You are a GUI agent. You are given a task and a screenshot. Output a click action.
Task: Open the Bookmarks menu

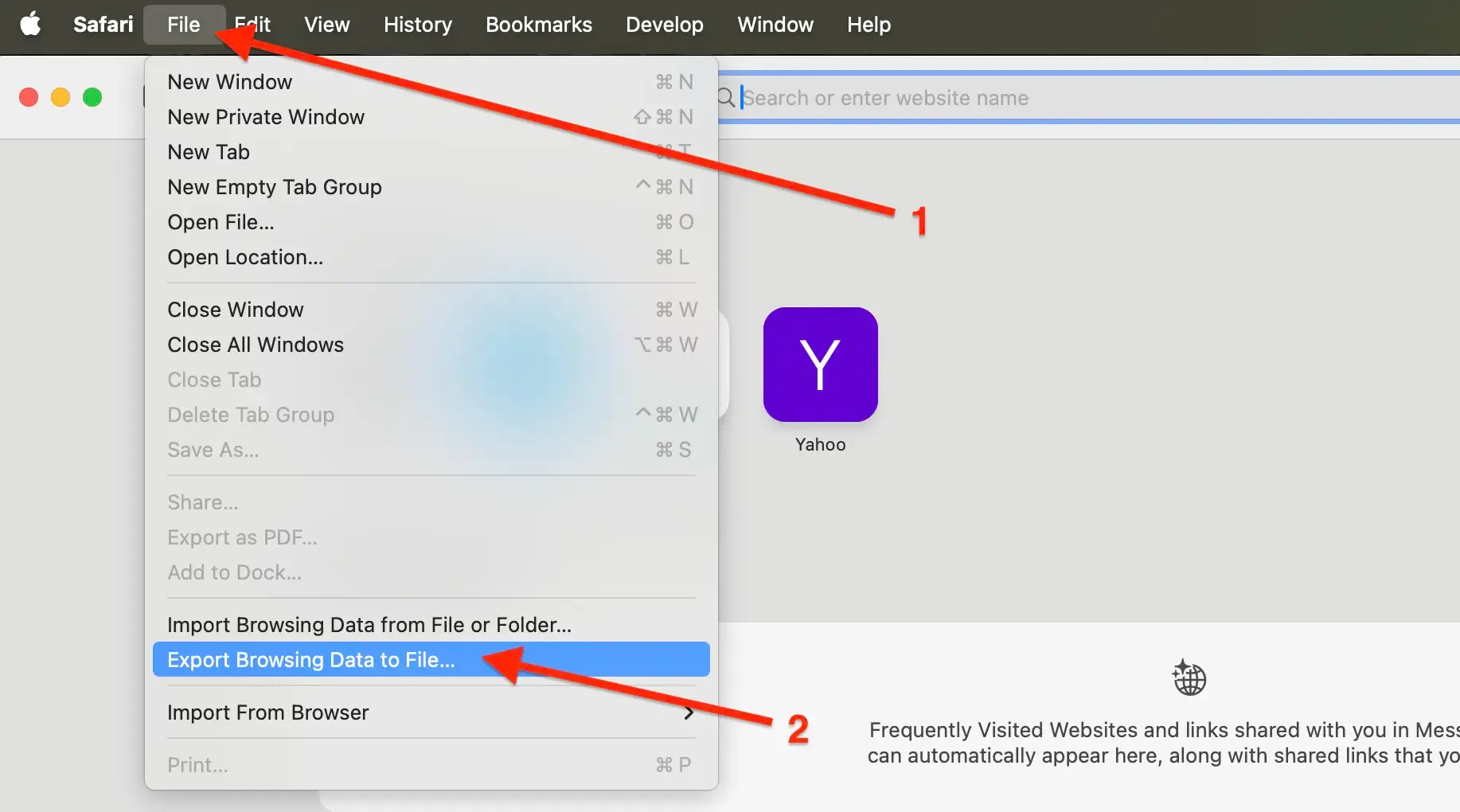(539, 24)
